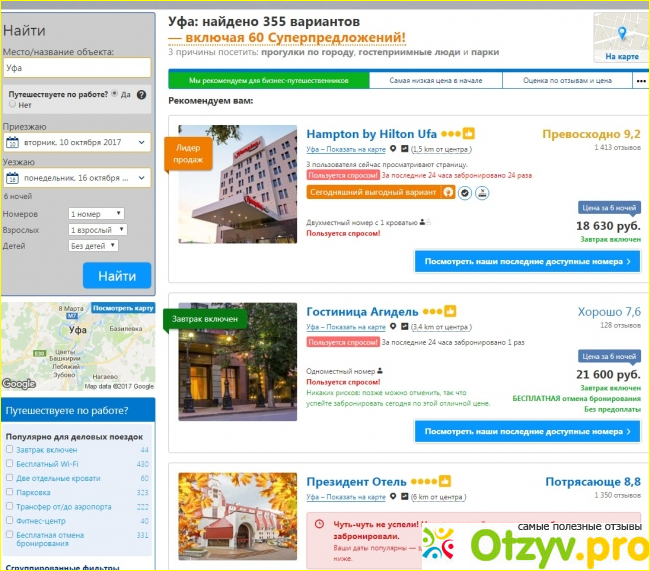Click the blue 'Найти' search button
The width and height of the screenshot is (650, 571).
[x=117, y=276]
